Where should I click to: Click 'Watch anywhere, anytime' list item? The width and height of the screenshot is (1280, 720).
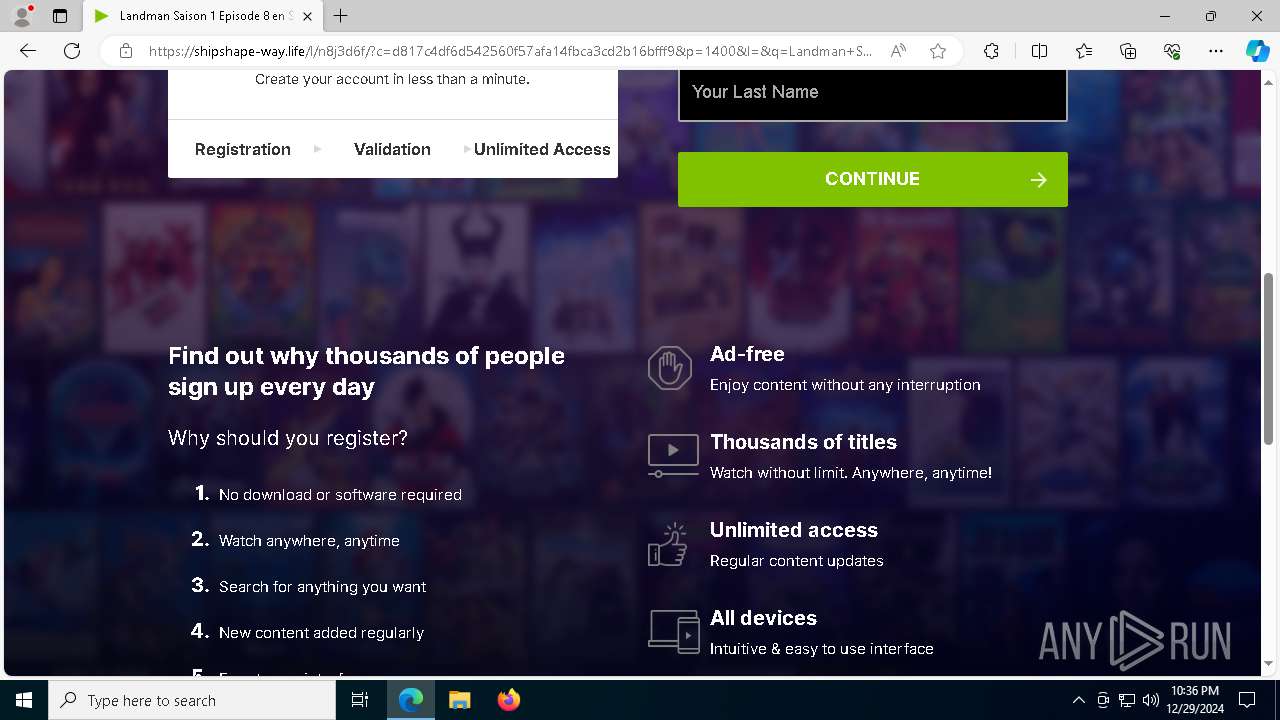pos(309,541)
